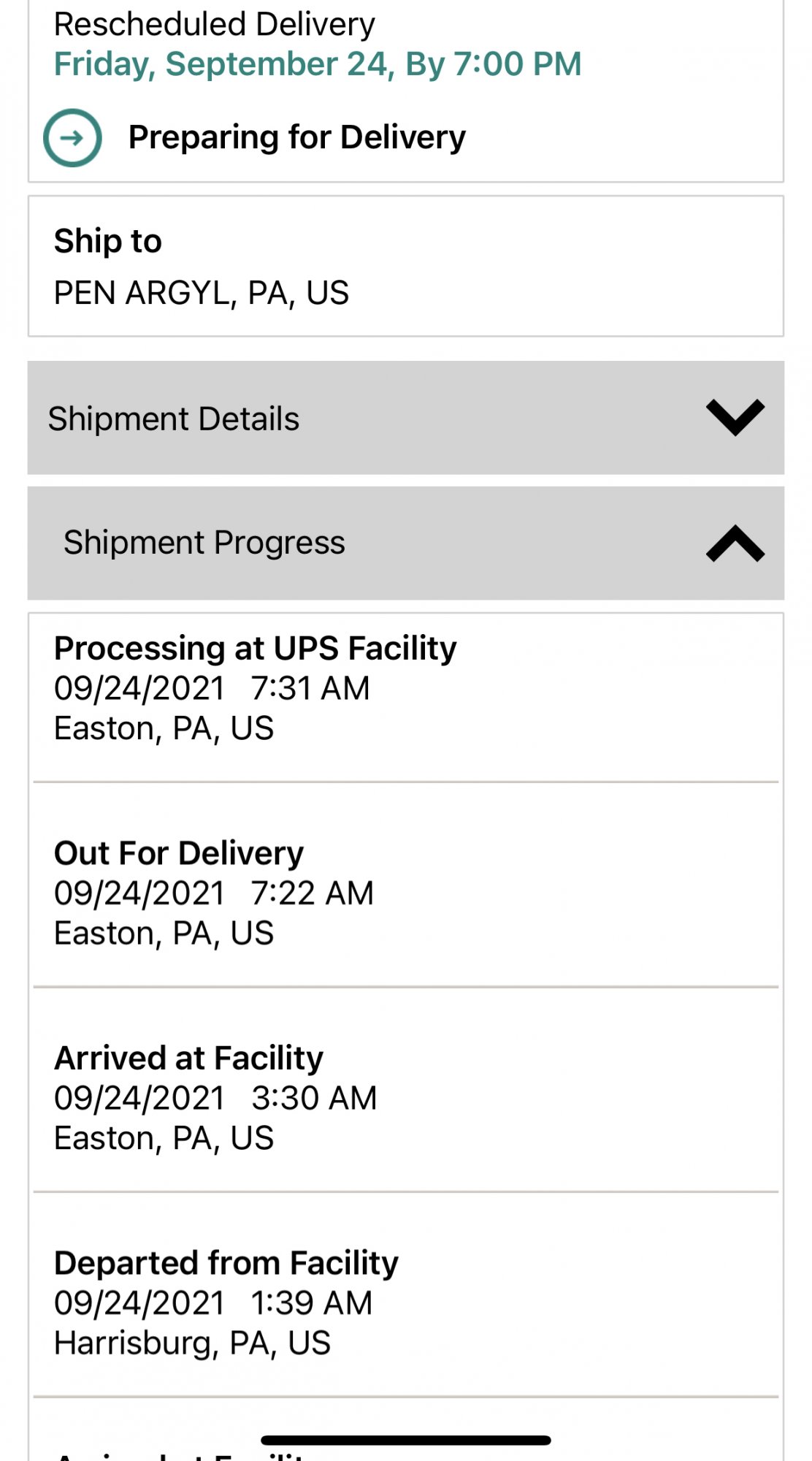Tap the rescheduled delivery date text

pos(318,64)
